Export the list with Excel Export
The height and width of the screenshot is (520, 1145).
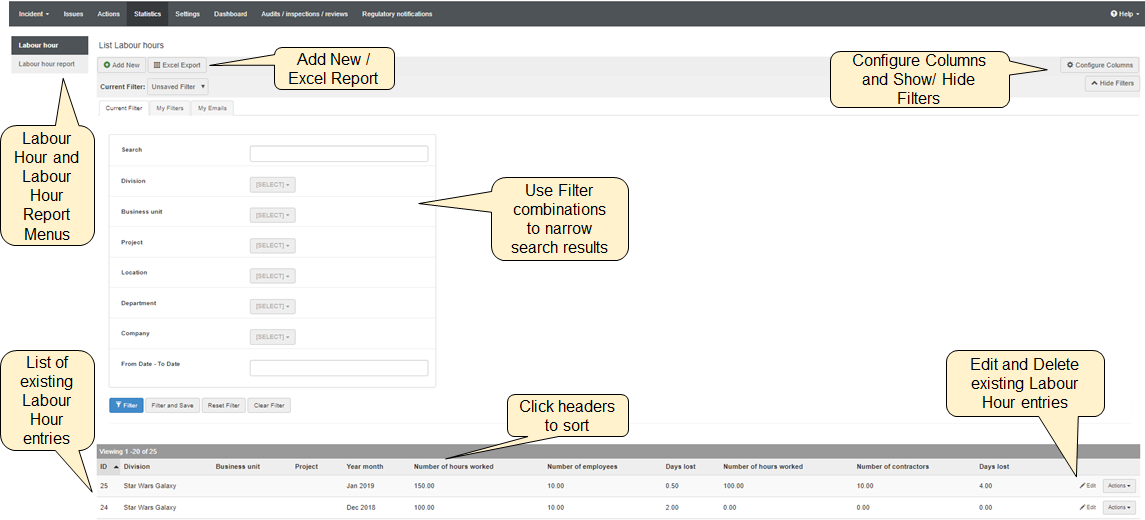[177, 65]
